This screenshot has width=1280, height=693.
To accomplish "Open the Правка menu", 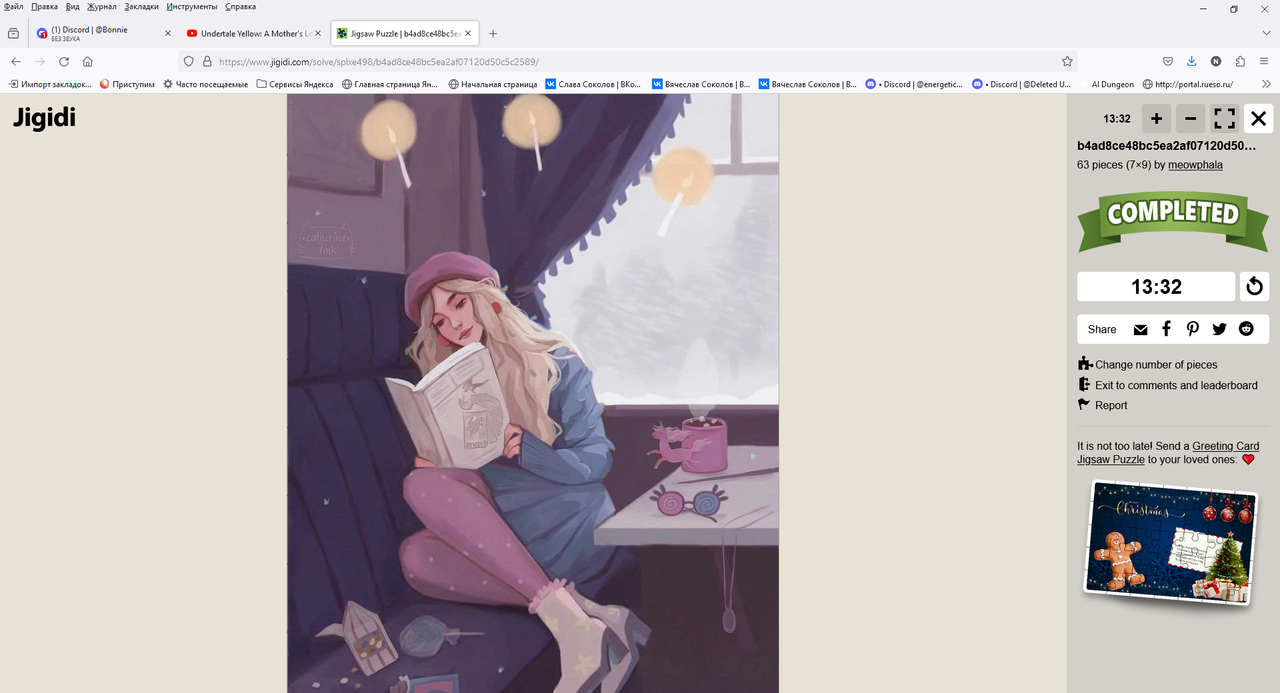I will pos(44,7).
